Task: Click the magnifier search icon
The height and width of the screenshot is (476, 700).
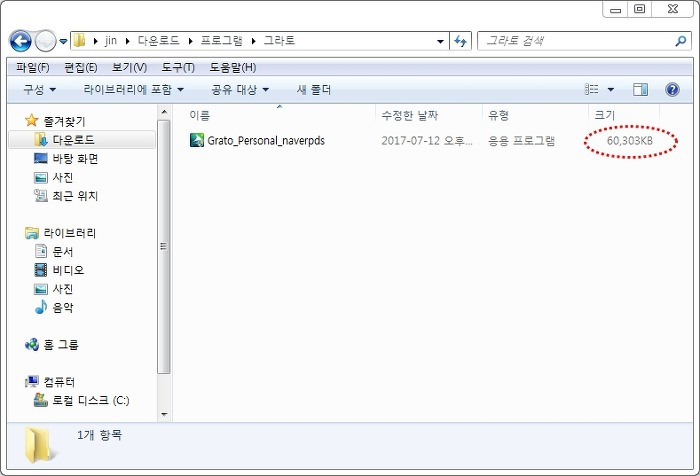Action: click(x=681, y=41)
